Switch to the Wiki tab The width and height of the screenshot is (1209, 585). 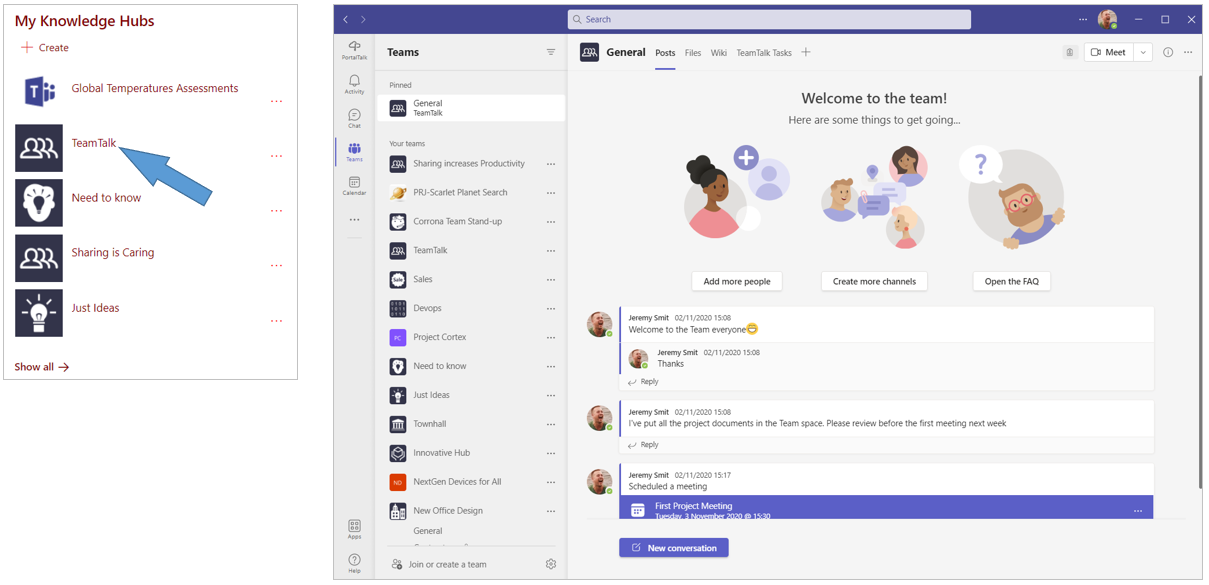click(719, 53)
